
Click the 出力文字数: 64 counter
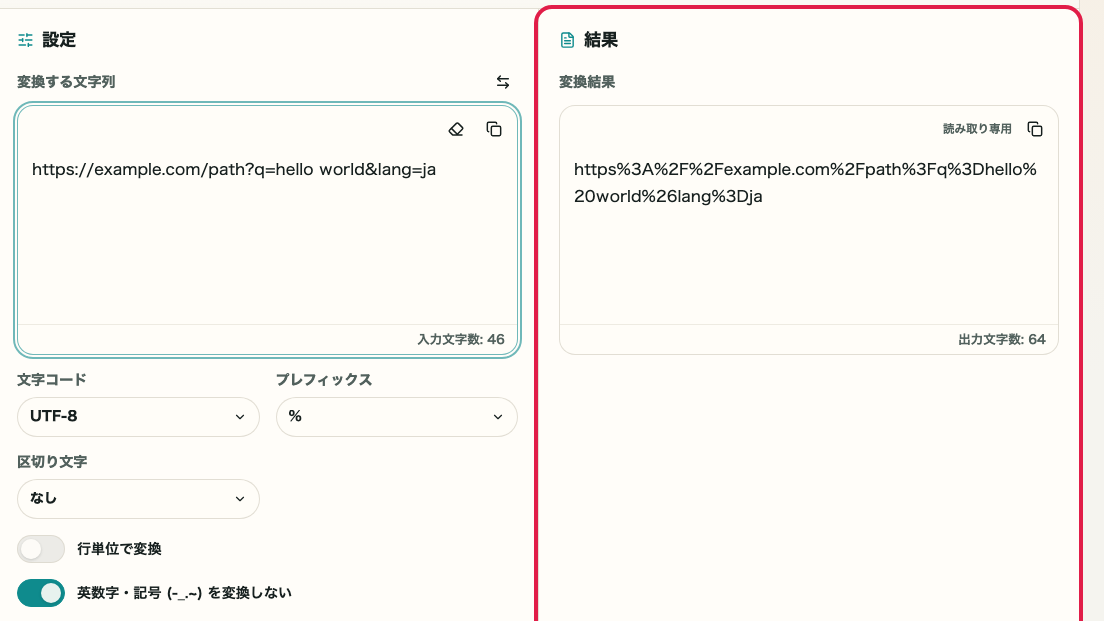coord(1002,339)
